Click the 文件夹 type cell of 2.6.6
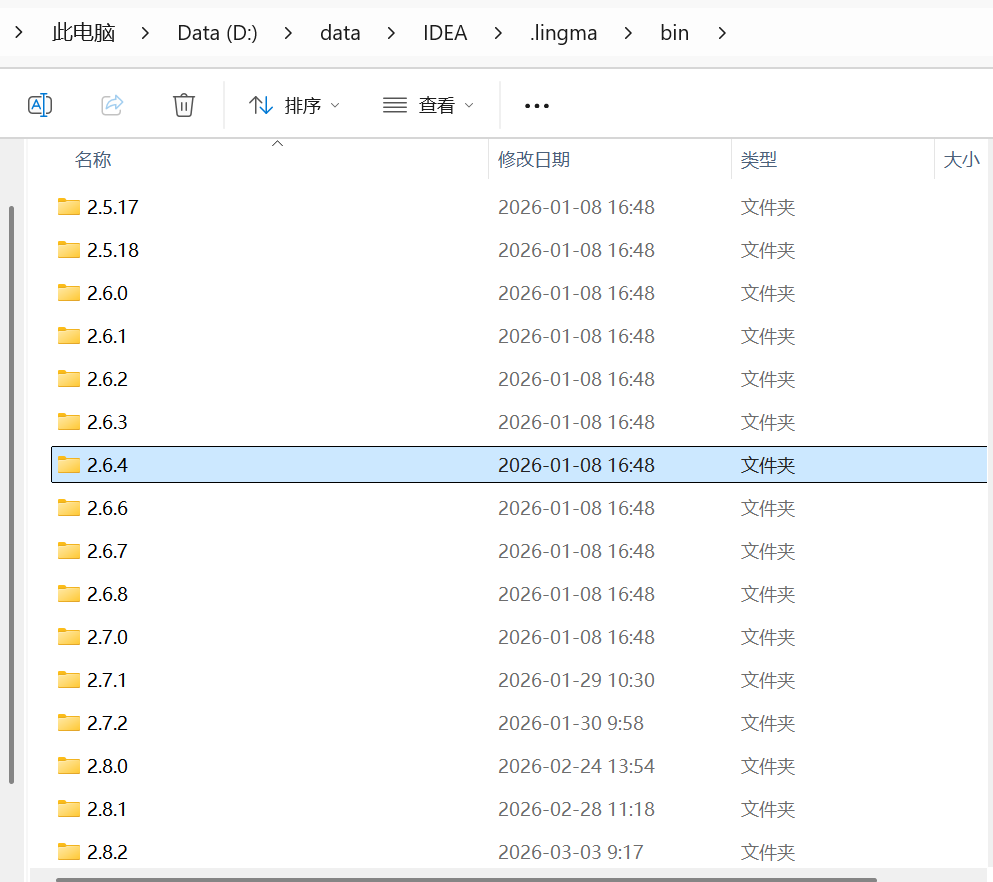Viewport: 993px width, 882px height. pyautogui.click(x=768, y=508)
